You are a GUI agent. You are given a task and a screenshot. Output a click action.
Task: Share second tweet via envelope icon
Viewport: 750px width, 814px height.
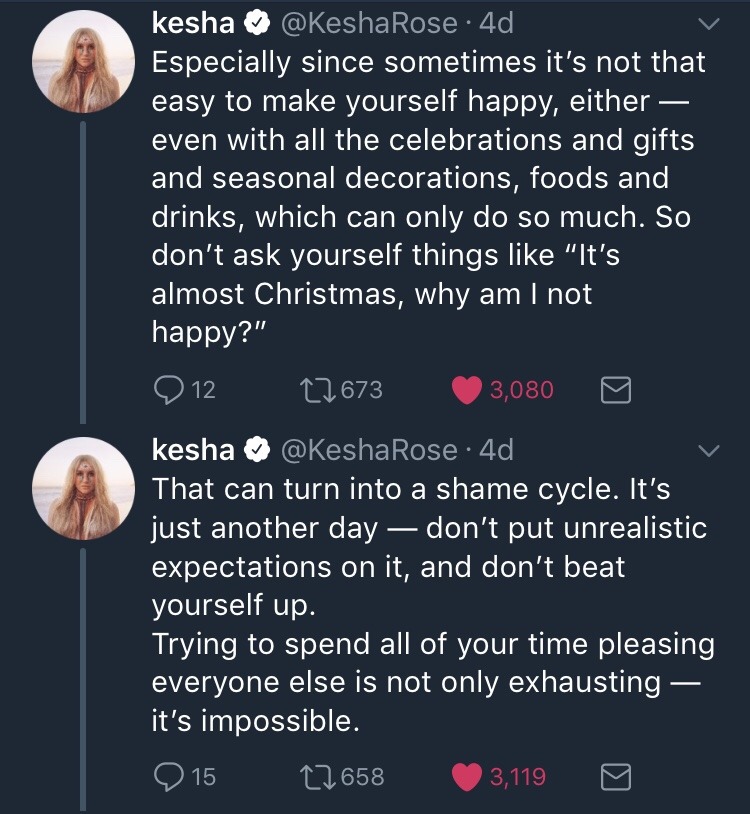(x=615, y=776)
